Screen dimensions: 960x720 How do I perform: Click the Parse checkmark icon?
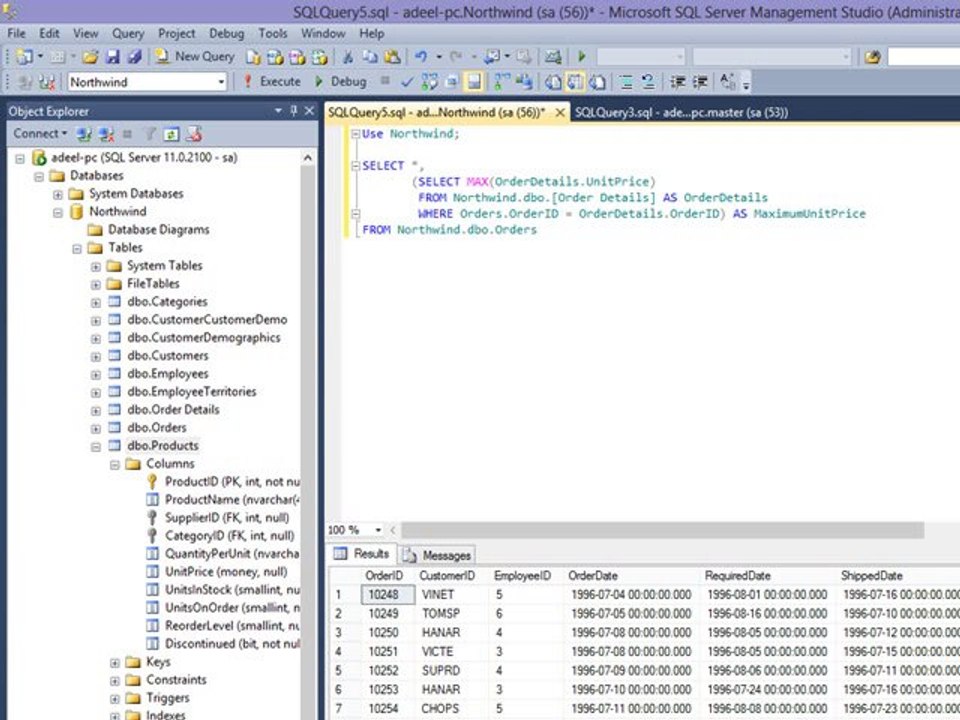coord(407,81)
